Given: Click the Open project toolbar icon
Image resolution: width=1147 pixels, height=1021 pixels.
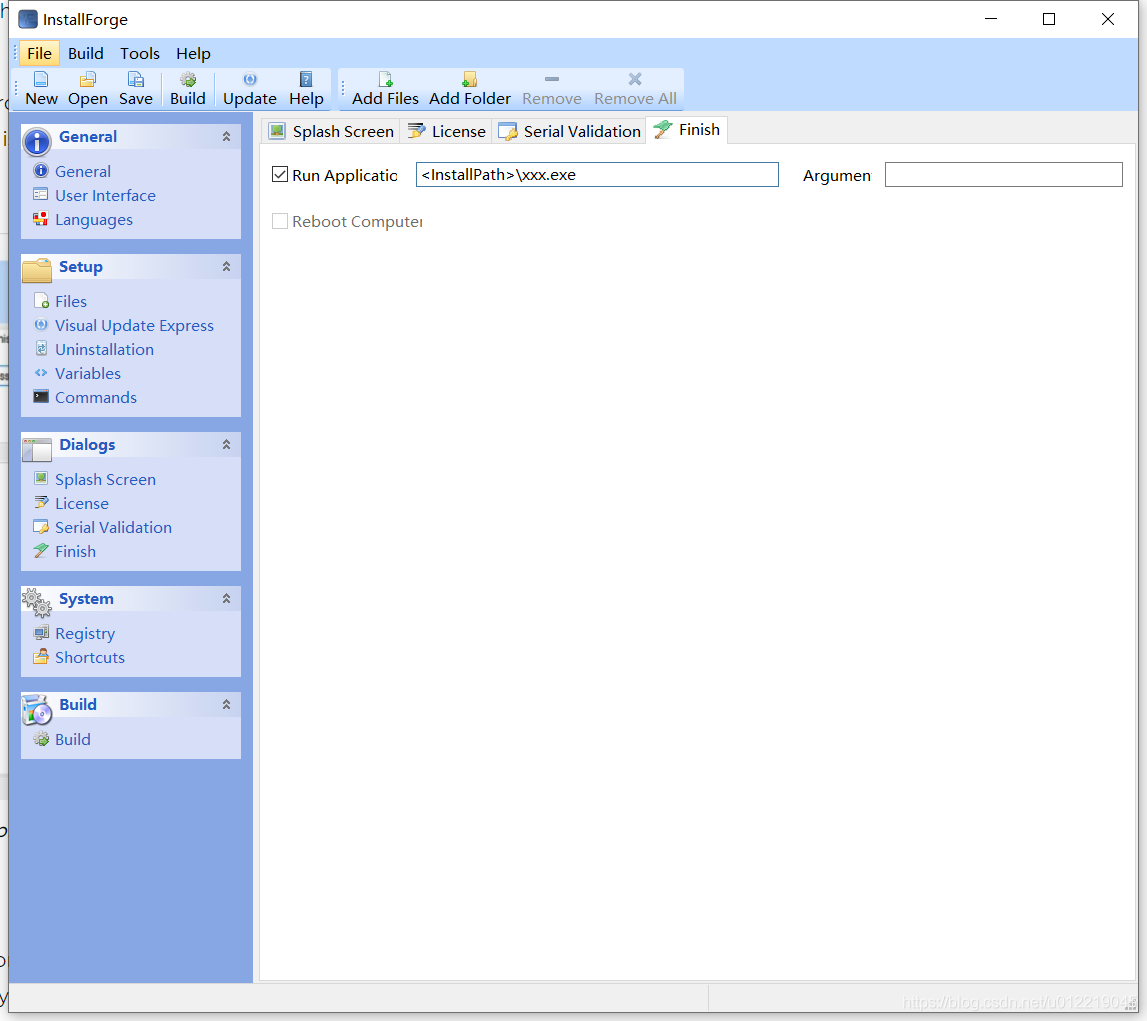Looking at the screenshot, I should [88, 79].
